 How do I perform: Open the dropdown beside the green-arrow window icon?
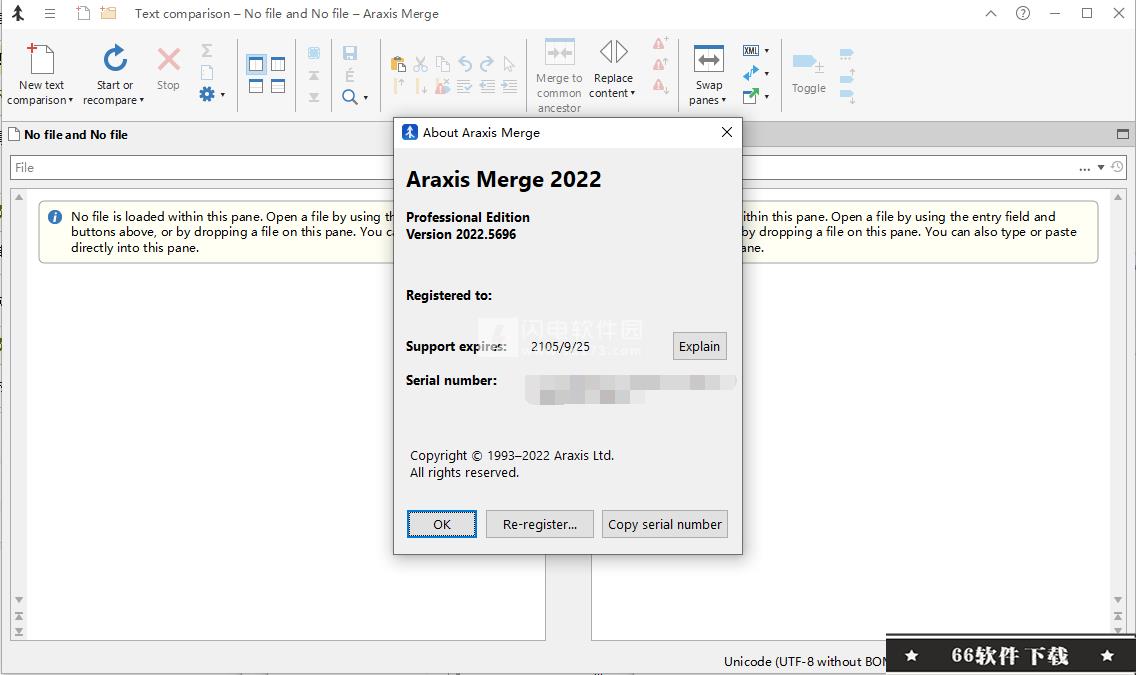coord(767,96)
